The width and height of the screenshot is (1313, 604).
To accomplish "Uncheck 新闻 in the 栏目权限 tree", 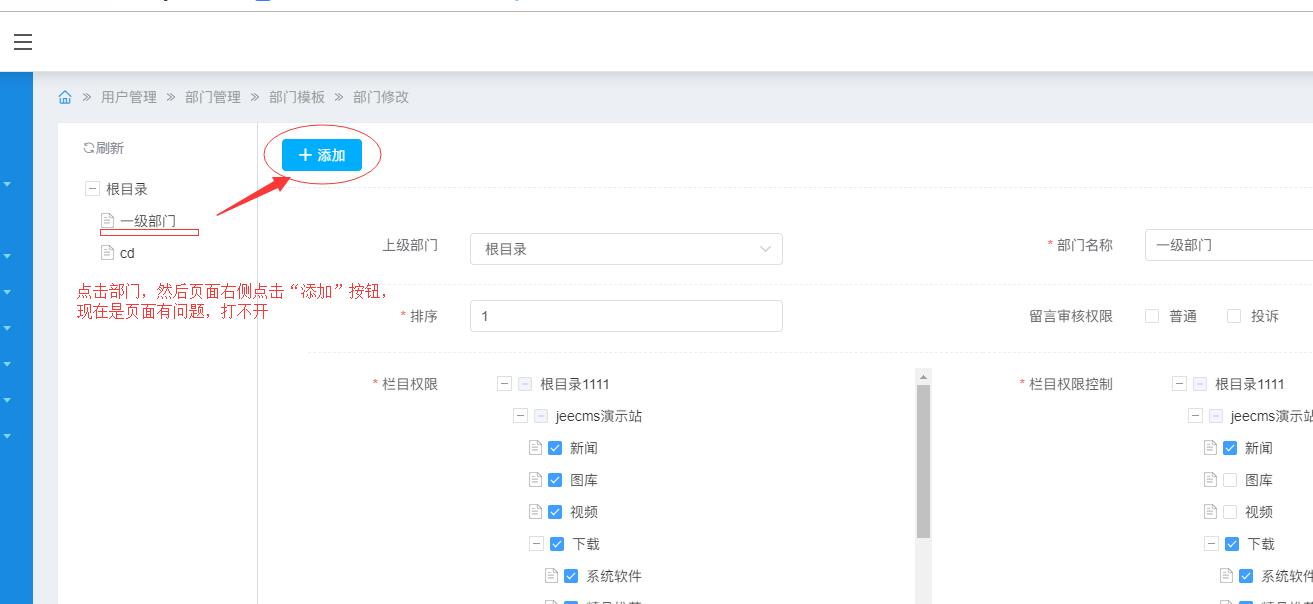I will [x=555, y=448].
